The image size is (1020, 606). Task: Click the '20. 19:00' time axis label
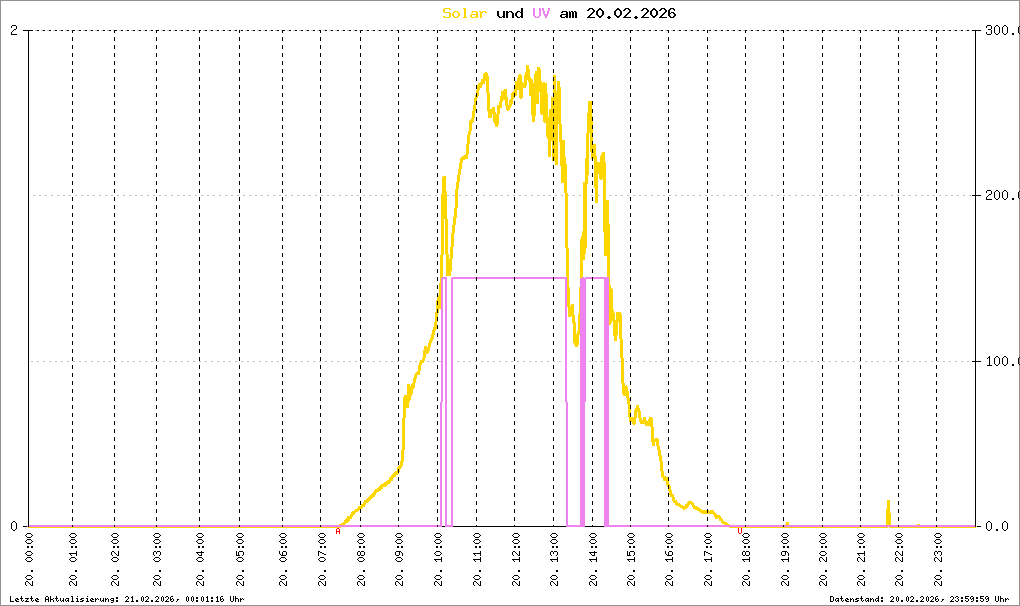(x=785, y=560)
